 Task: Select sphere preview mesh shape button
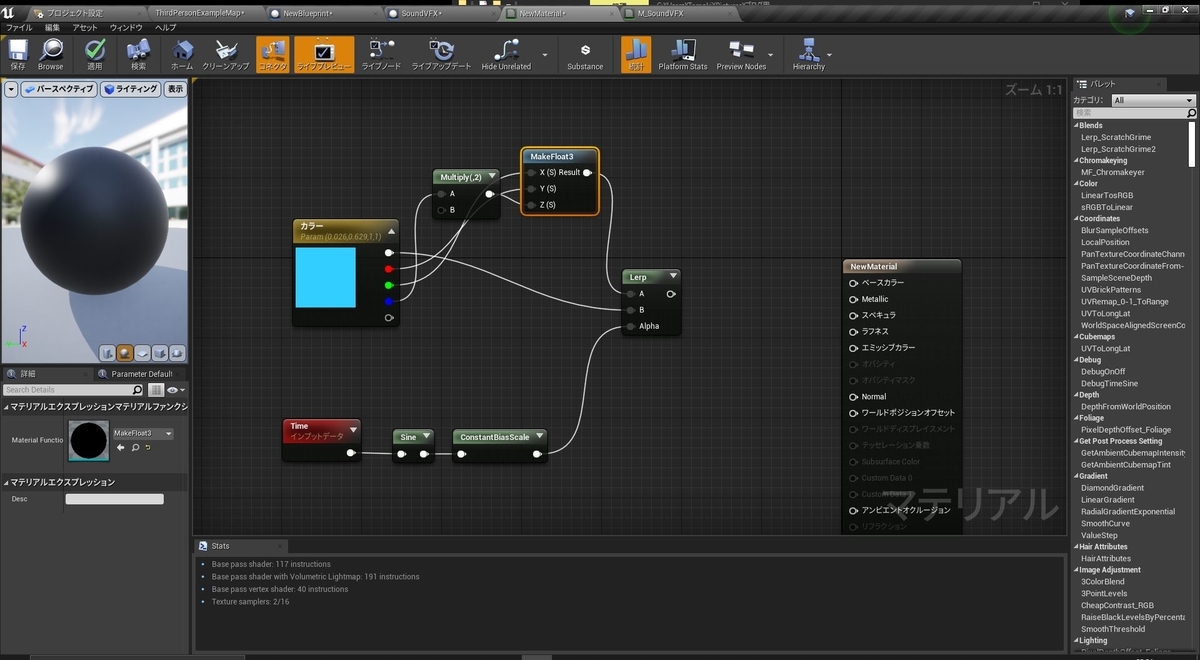[125, 353]
